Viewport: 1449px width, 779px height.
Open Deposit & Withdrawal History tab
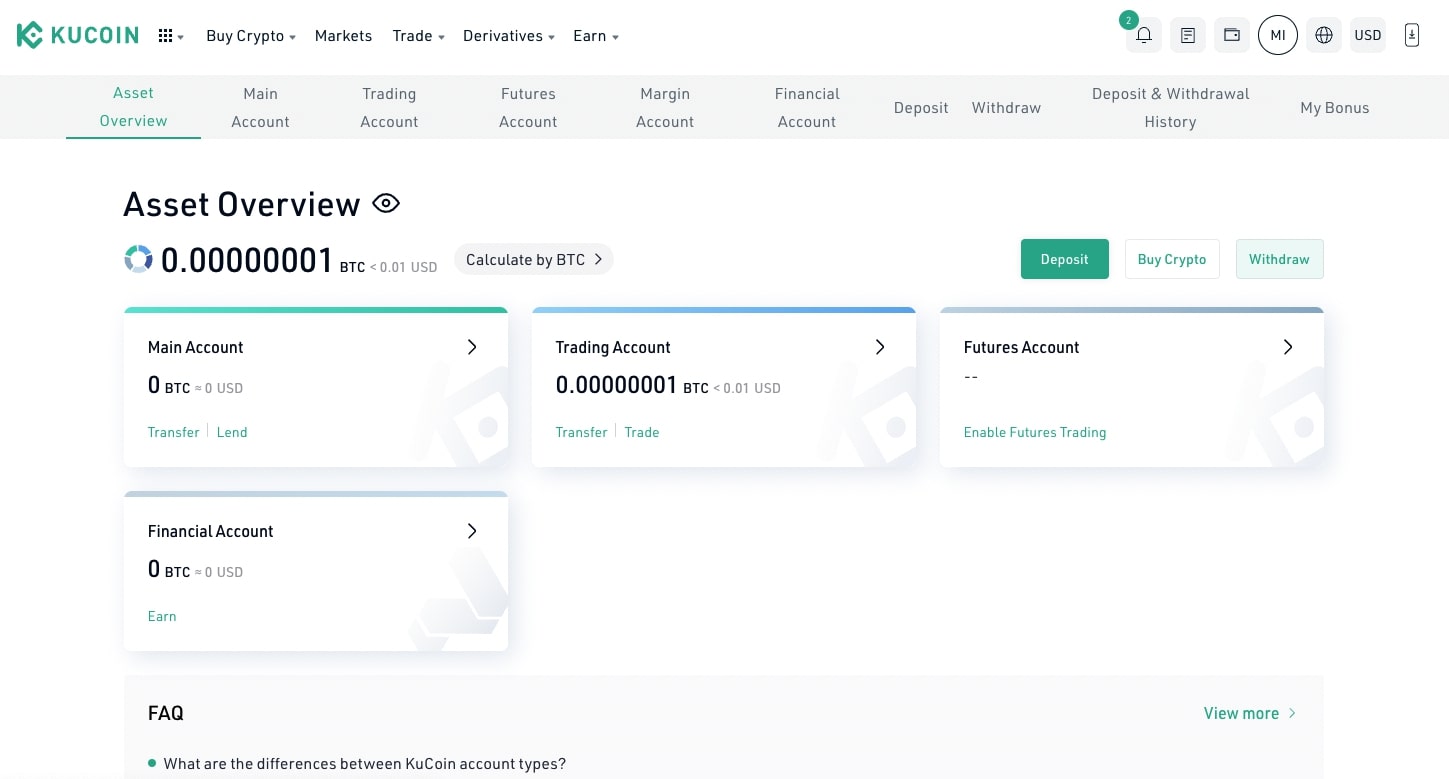[1171, 108]
